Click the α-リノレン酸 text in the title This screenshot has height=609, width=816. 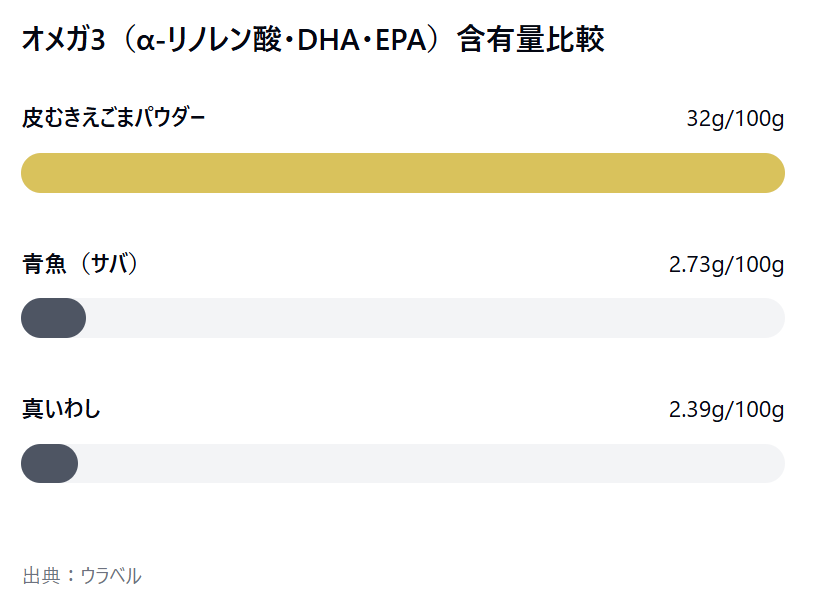pyautogui.click(x=209, y=40)
